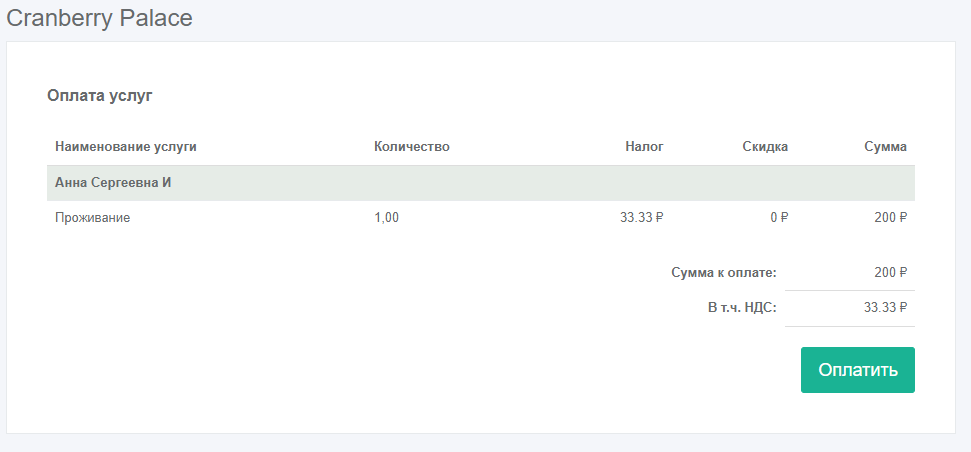
Task: Click the В т.ч. НДС label
Action: click(741, 308)
